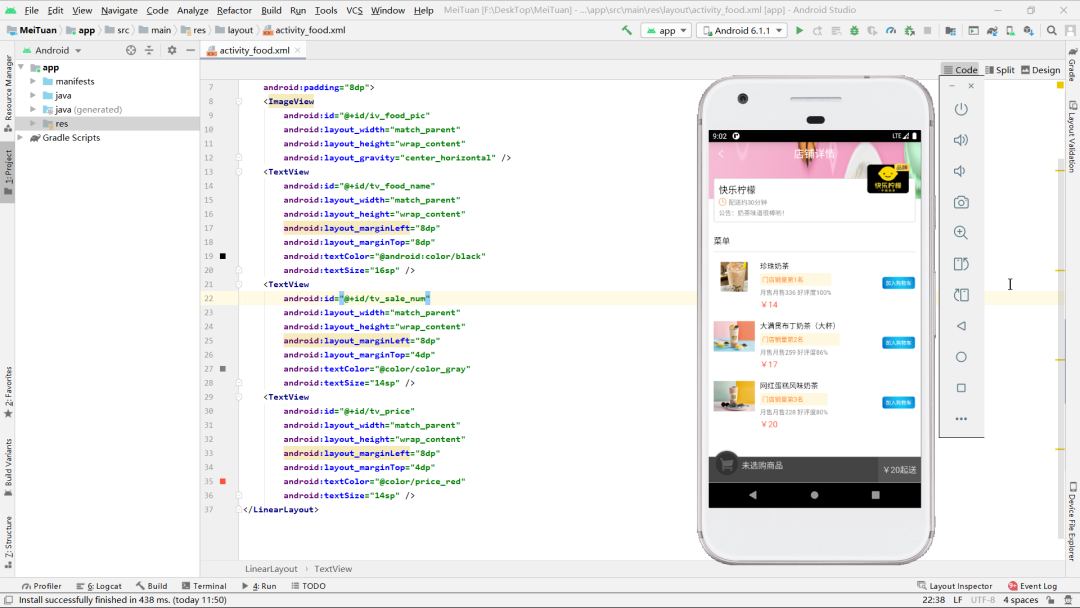Open the app run configuration dropdown
This screenshot has height=608, width=1080.
coord(665,30)
